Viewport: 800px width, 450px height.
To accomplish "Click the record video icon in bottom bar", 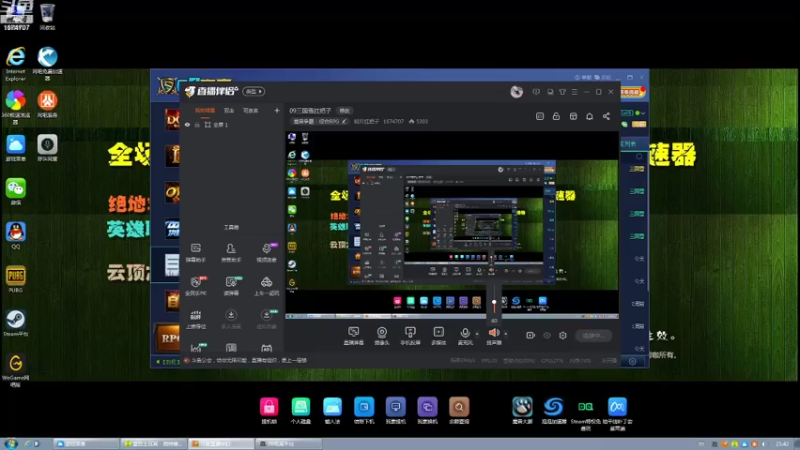I will [x=530, y=335].
